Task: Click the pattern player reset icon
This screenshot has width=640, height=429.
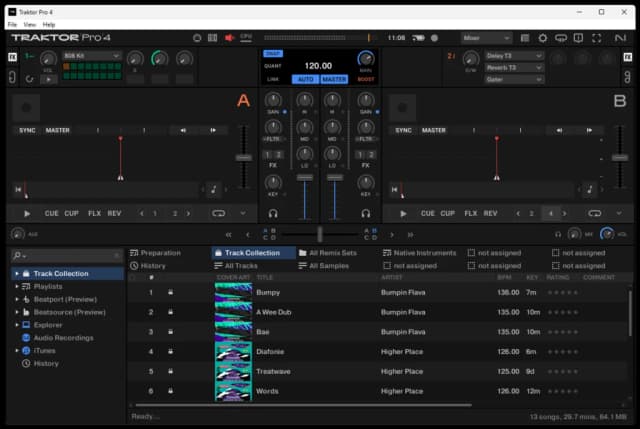Action: 29,79
